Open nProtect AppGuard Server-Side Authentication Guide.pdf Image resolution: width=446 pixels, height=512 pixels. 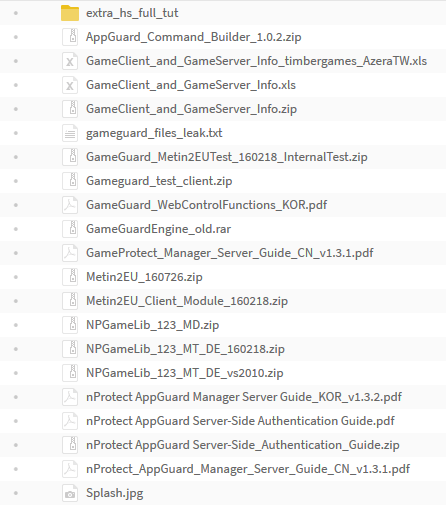coord(240,421)
